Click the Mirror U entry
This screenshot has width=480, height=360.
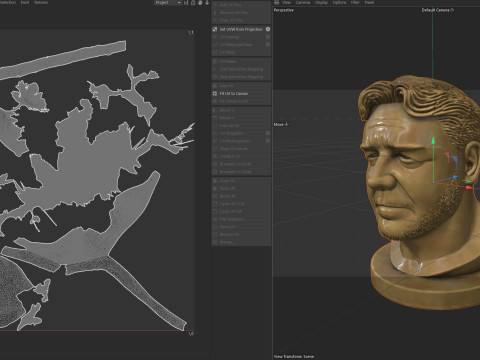pos(241,110)
